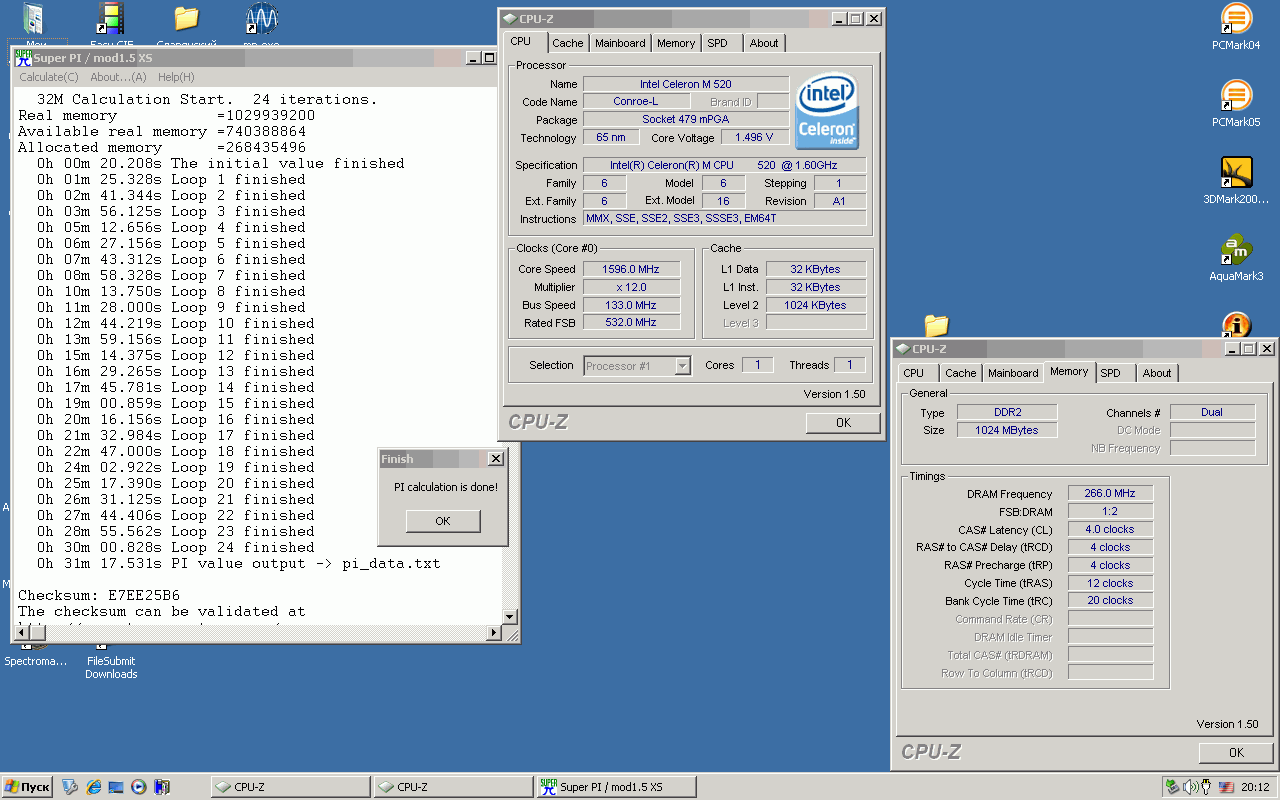
Task: Click the memory Type value DDR2
Action: pos(1006,412)
